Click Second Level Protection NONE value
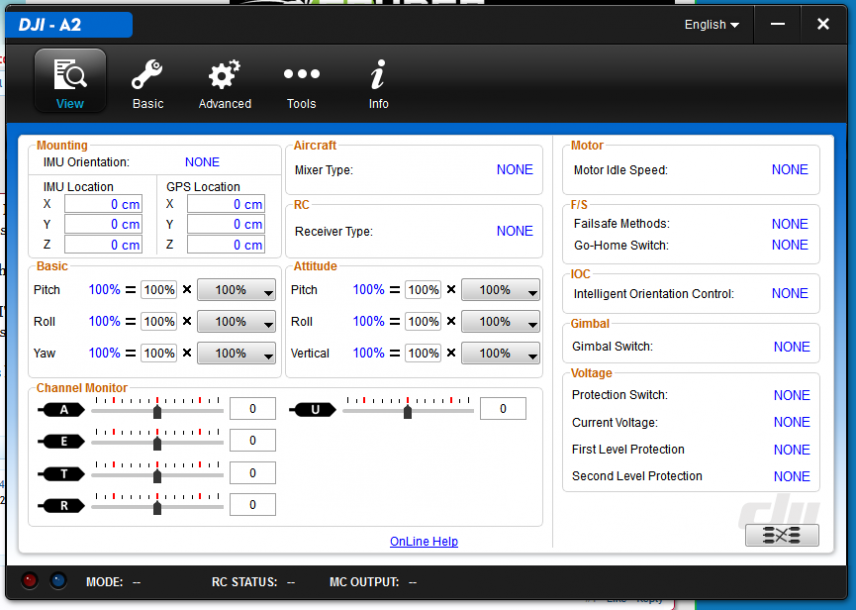Viewport: 856px width, 610px height. pyautogui.click(x=792, y=477)
